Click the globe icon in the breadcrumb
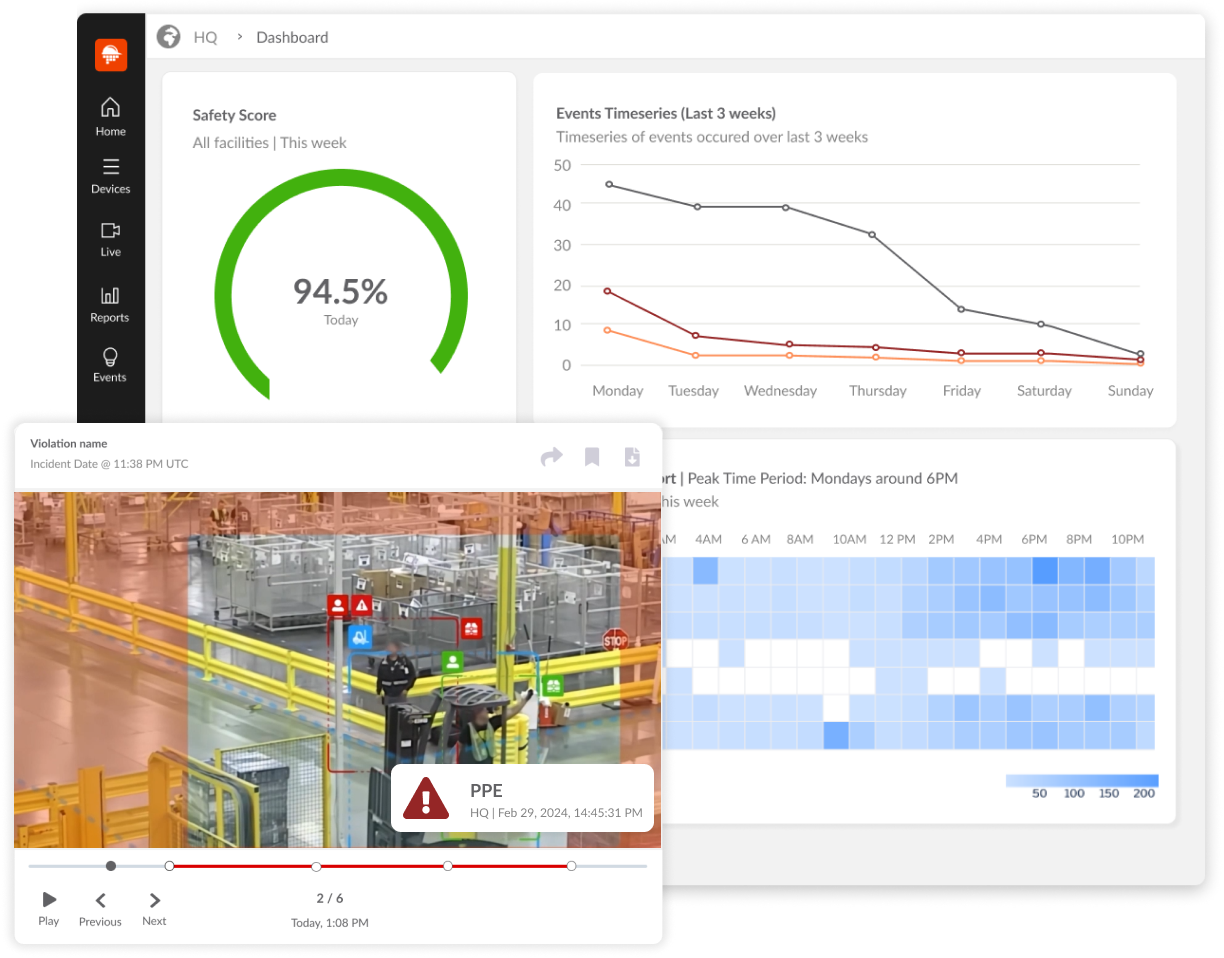The height and width of the screenshot is (958, 1224). tap(168, 36)
